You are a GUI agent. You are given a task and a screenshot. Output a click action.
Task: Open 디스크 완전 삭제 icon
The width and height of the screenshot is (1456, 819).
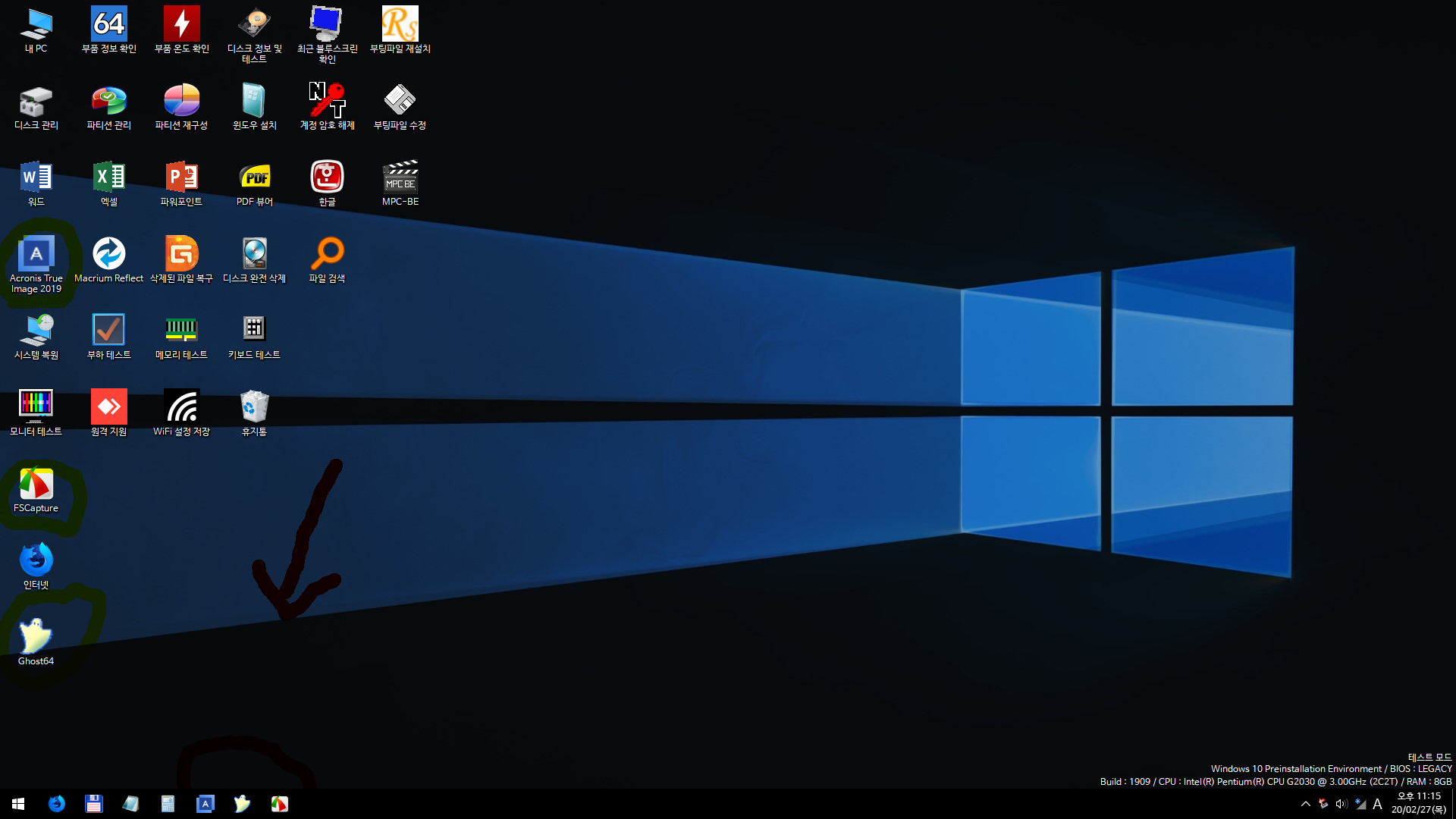254,260
